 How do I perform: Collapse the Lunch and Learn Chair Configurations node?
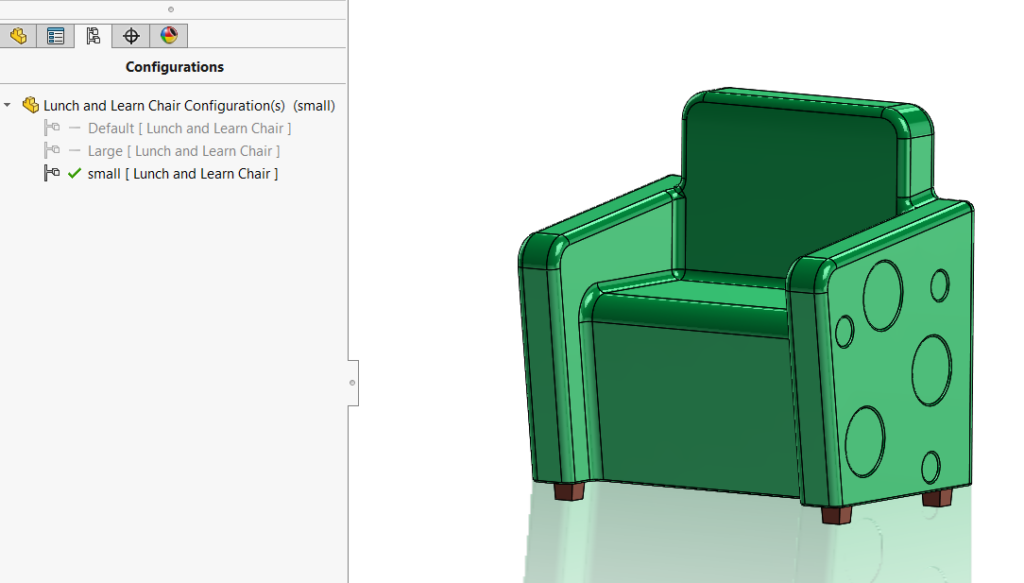pos(8,105)
